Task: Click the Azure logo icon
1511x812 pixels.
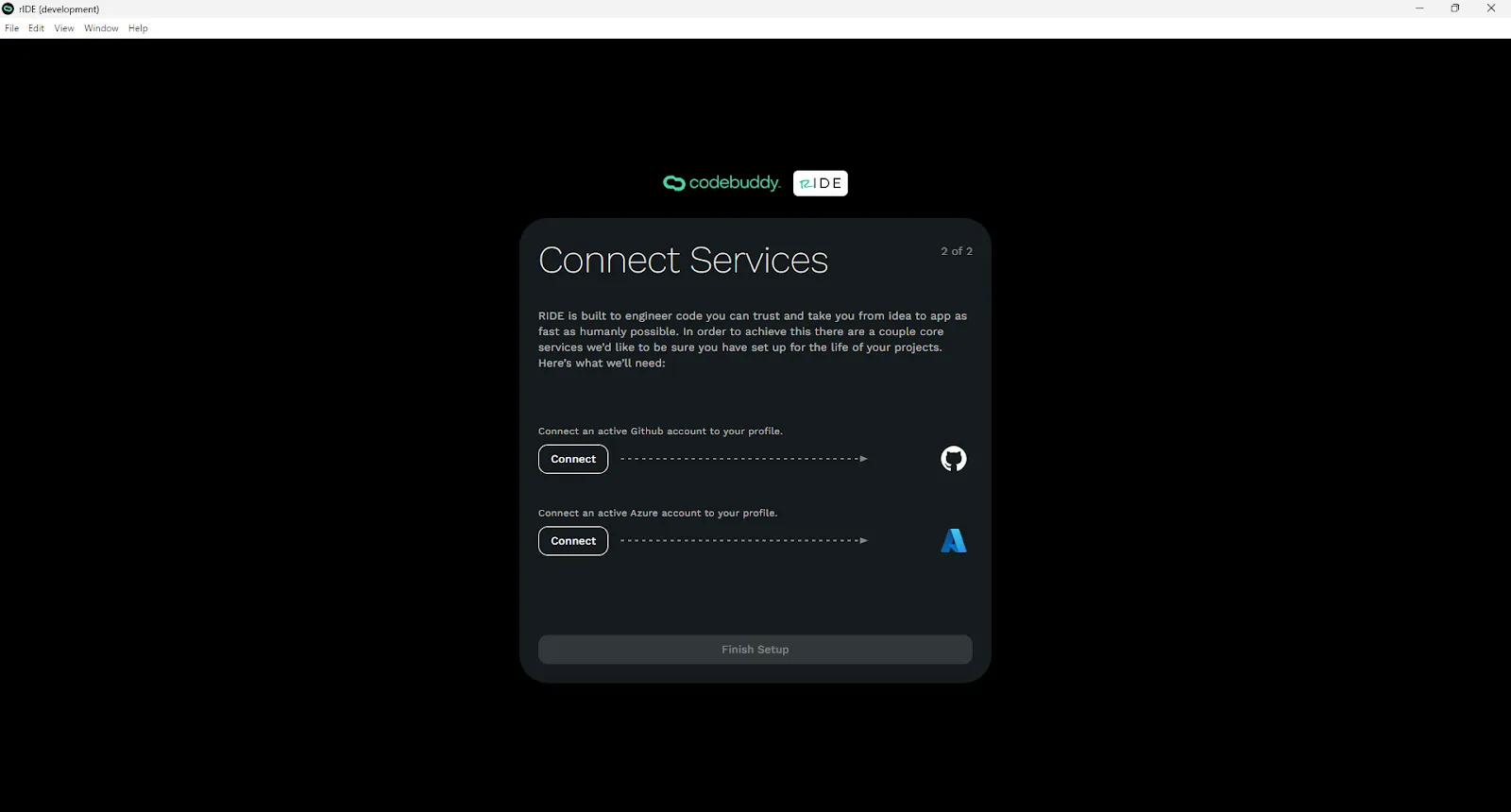Action: 954,541
